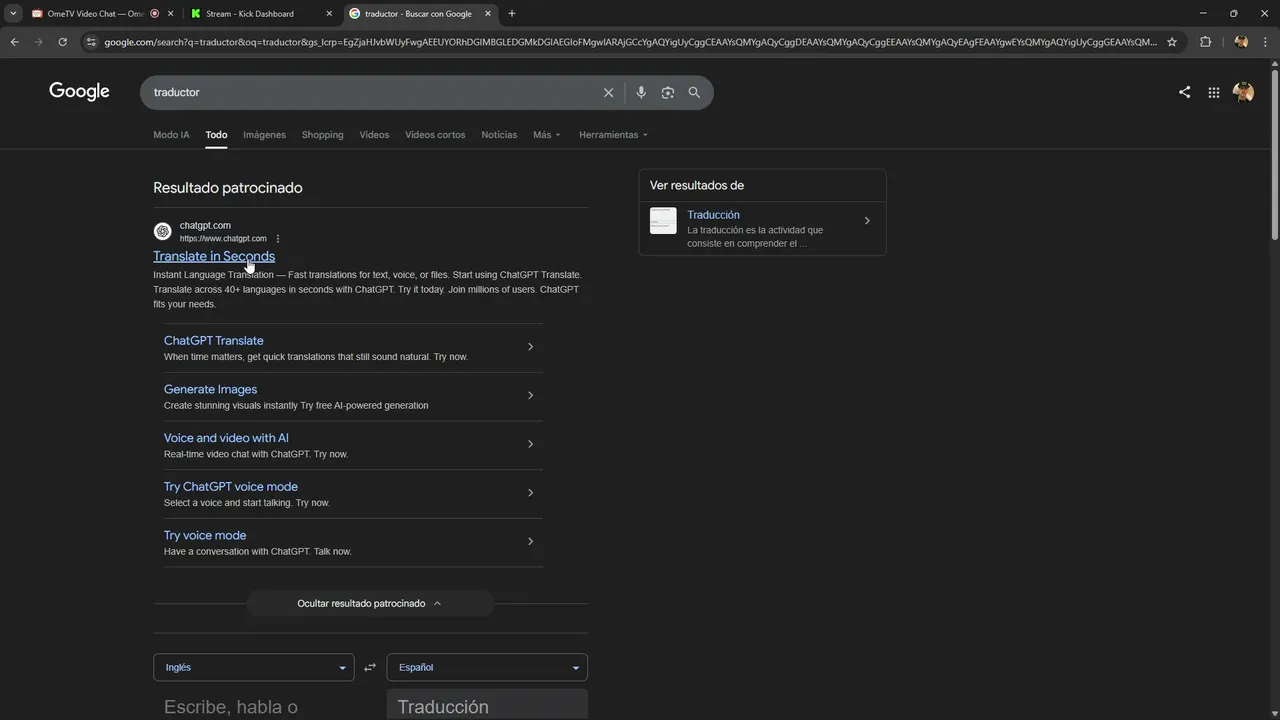Start voice search with microphone icon
The width and height of the screenshot is (1280, 720).
point(641,92)
